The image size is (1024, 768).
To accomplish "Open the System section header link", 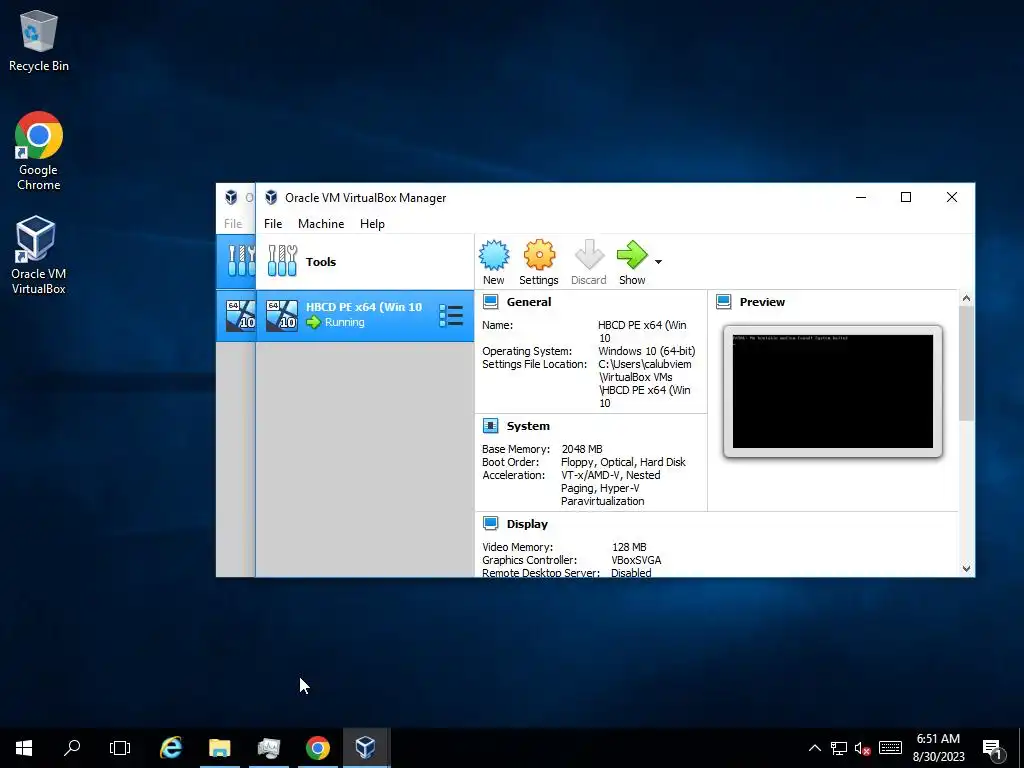I will point(528,426).
